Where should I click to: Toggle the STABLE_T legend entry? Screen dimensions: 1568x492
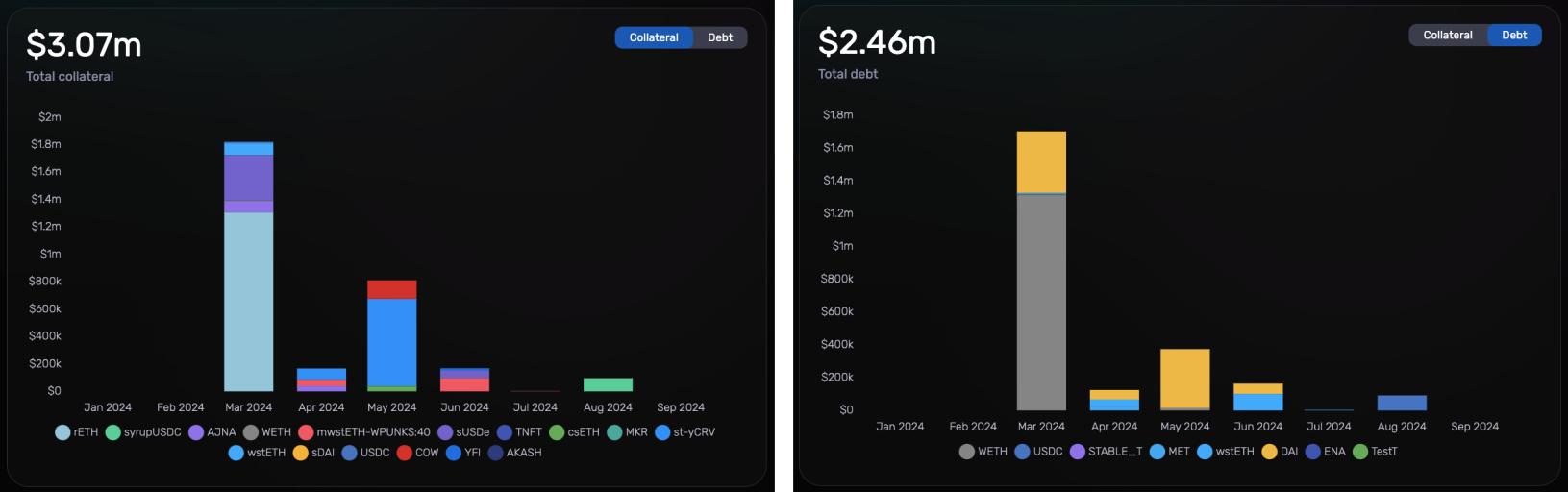pyautogui.click(x=1107, y=452)
